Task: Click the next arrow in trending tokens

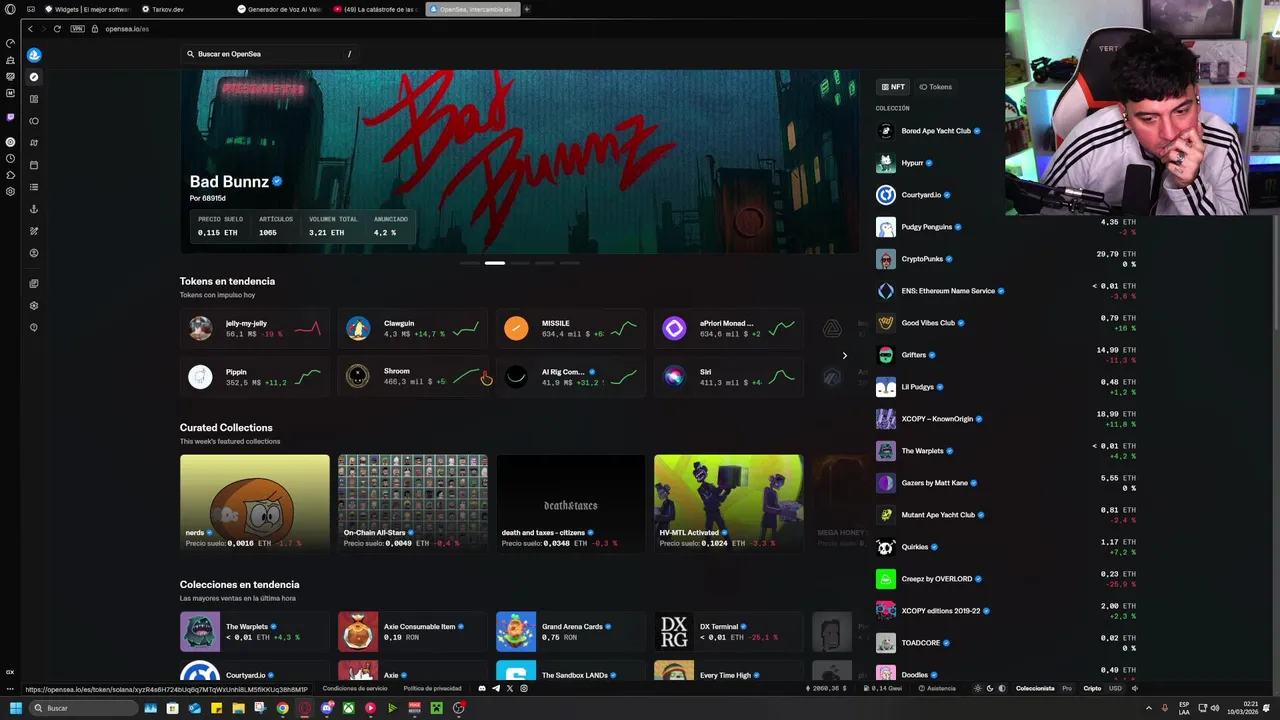Action: click(x=844, y=355)
